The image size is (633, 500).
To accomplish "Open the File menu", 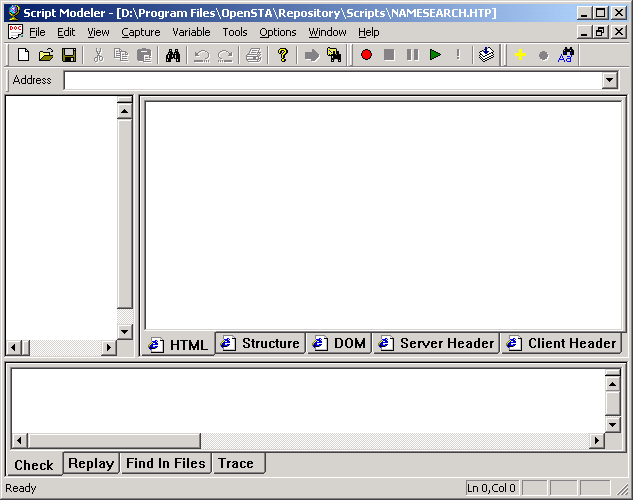I will point(37,32).
